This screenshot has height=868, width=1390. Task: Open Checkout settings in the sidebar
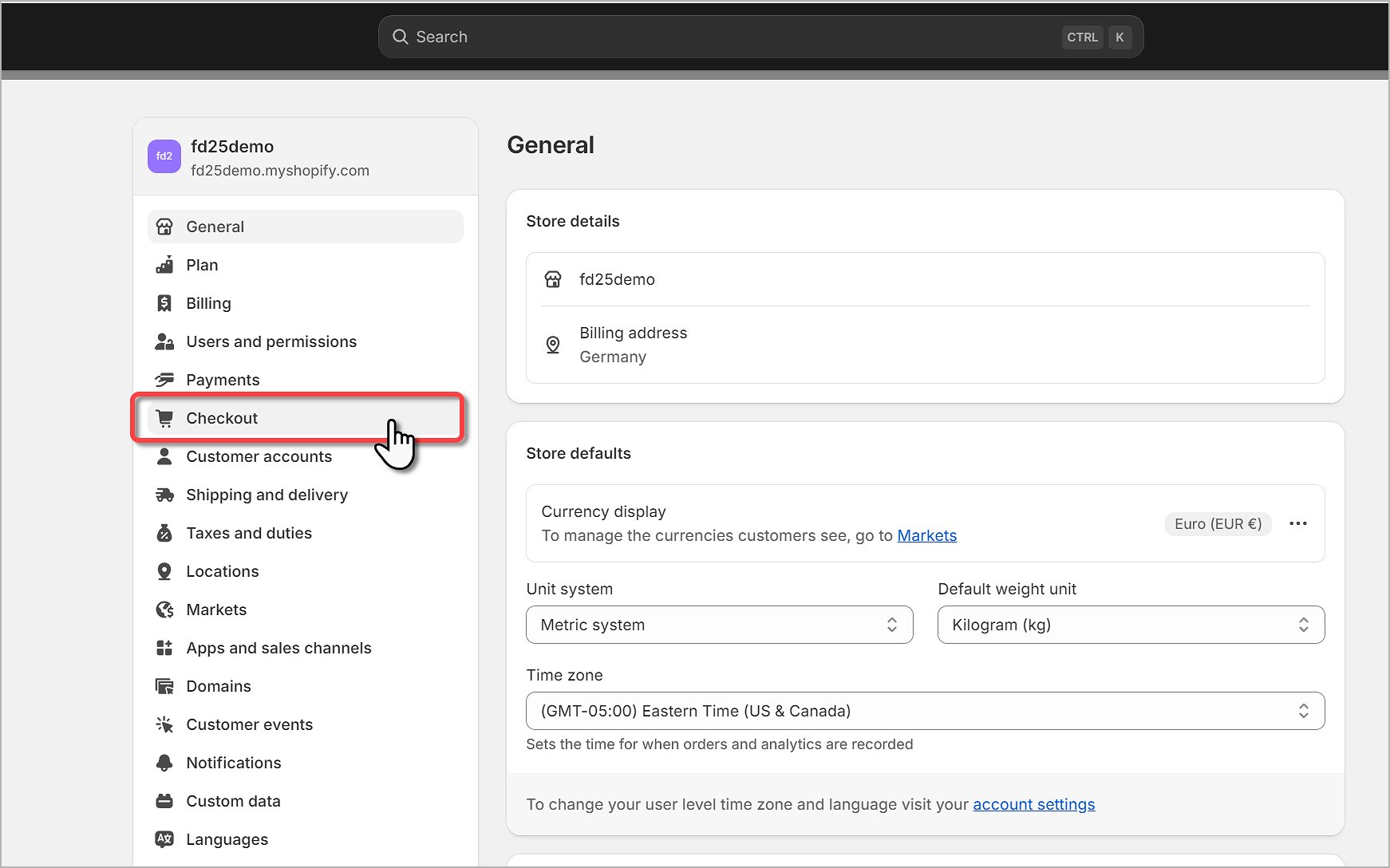point(222,418)
